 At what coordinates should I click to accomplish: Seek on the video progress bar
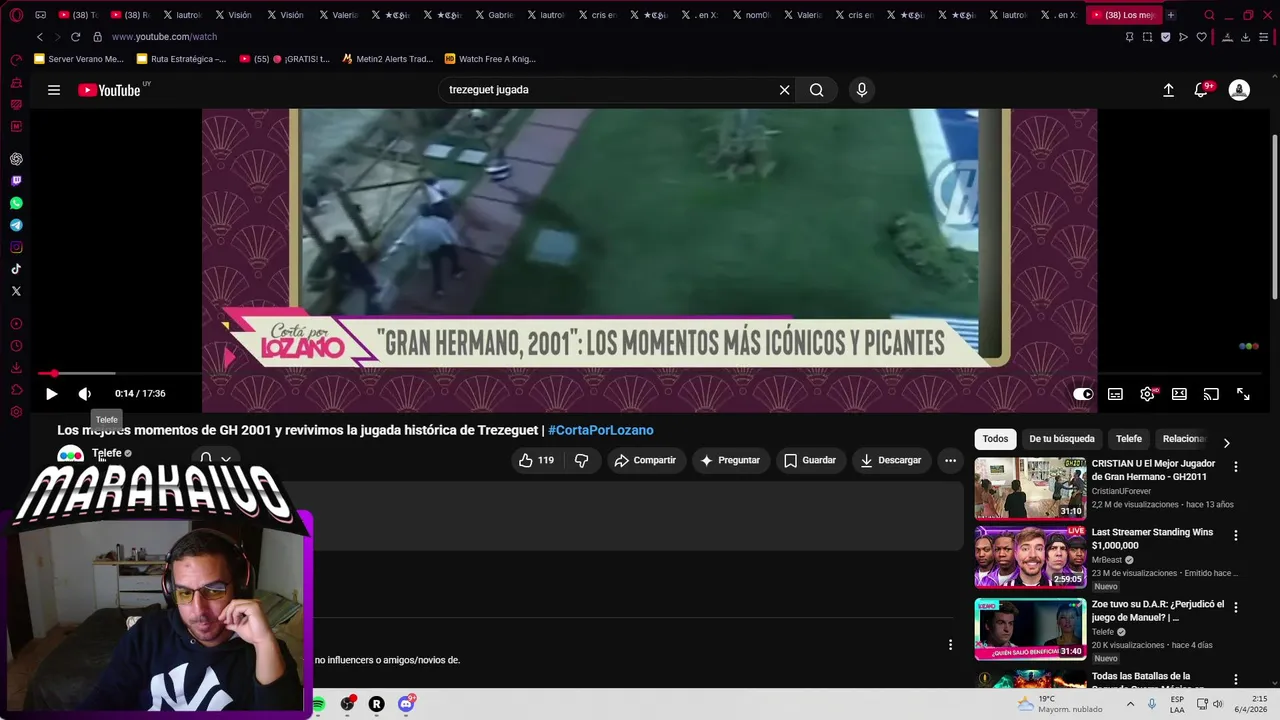[x=648, y=374]
